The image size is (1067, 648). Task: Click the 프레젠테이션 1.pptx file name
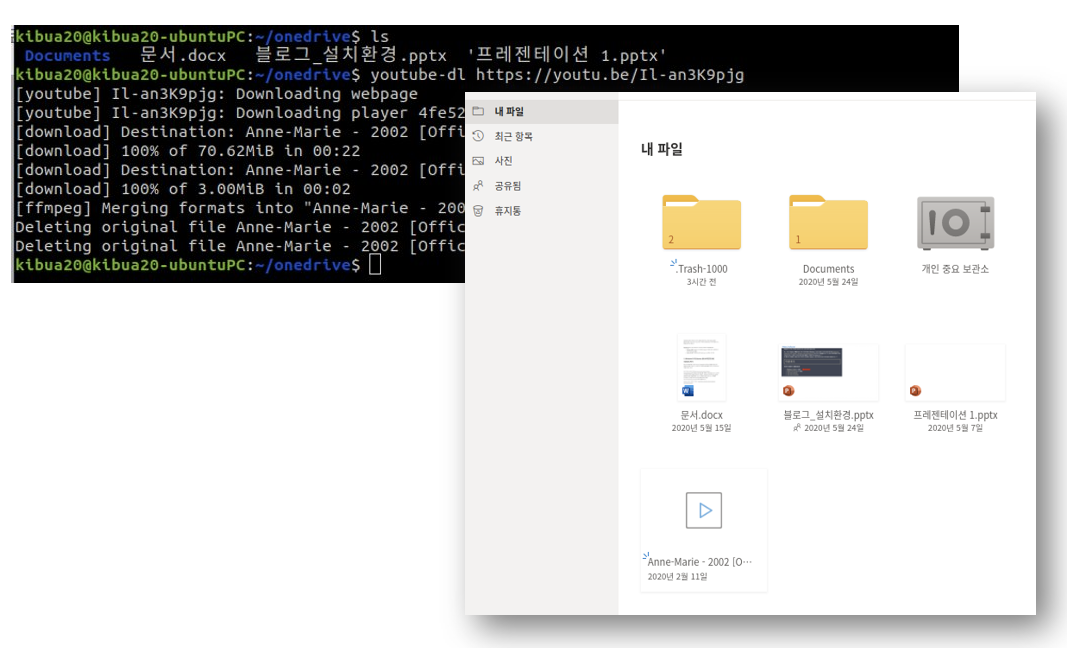tap(955, 415)
